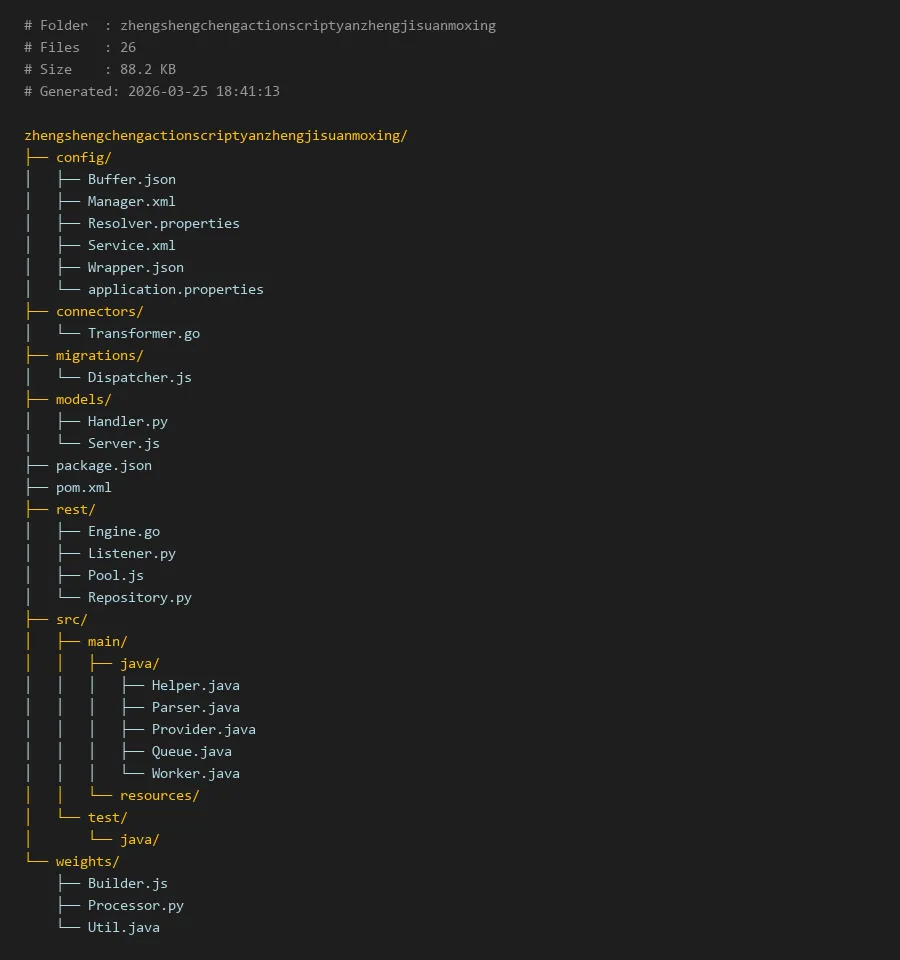Expand the weights/ folder

[x=87, y=861]
